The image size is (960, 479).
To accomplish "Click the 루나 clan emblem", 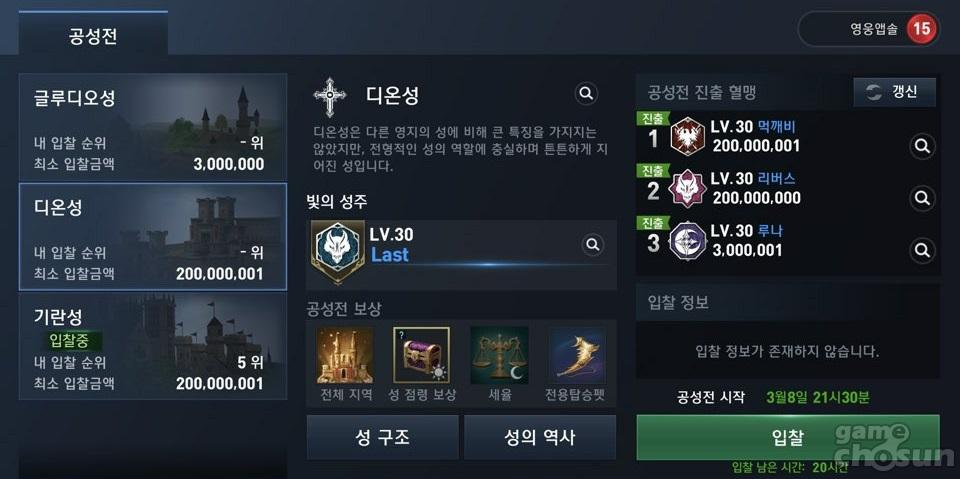I will (x=688, y=241).
